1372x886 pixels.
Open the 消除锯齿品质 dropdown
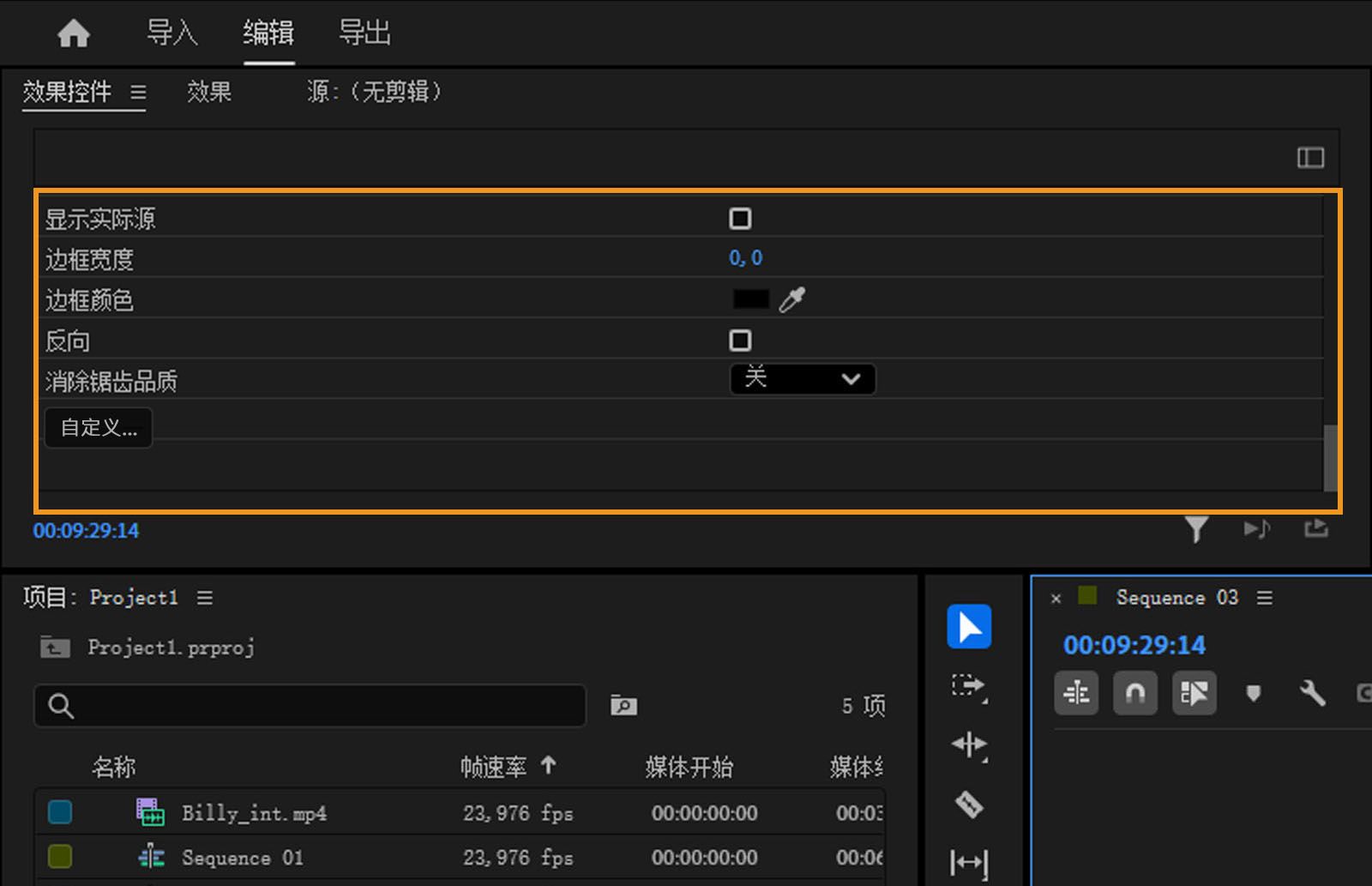coord(803,379)
